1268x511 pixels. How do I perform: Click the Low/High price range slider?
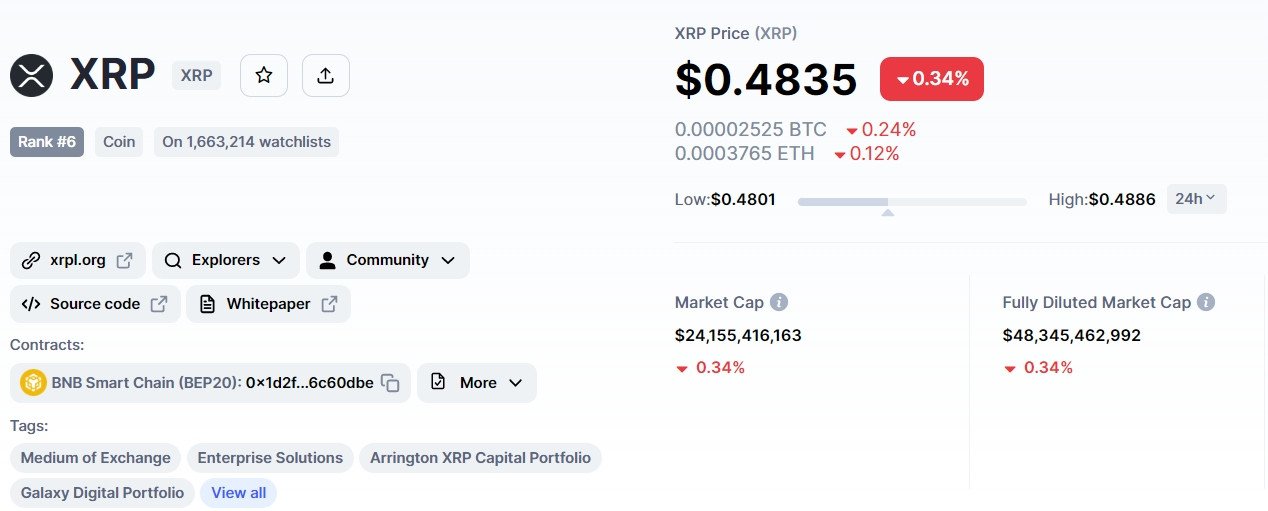click(911, 202)
